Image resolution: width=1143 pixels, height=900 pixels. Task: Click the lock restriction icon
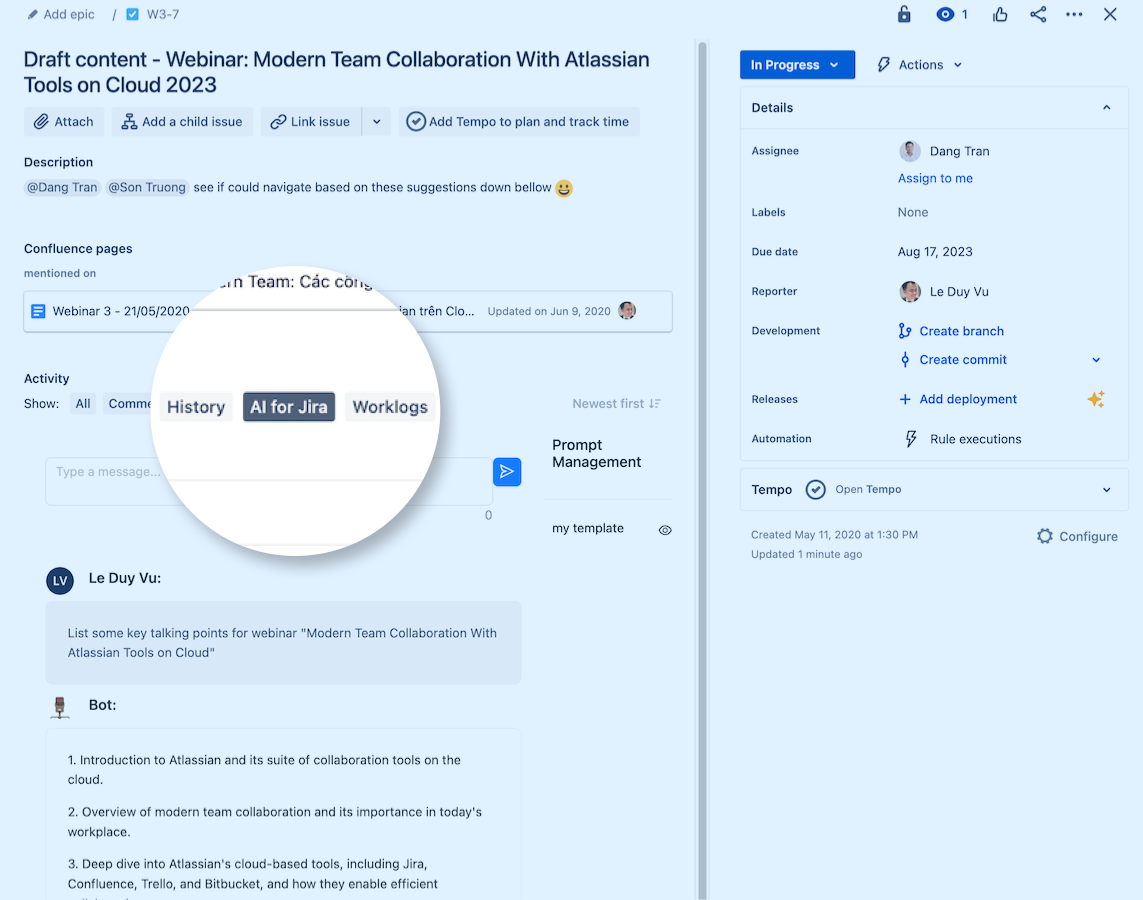click(904, 14)
